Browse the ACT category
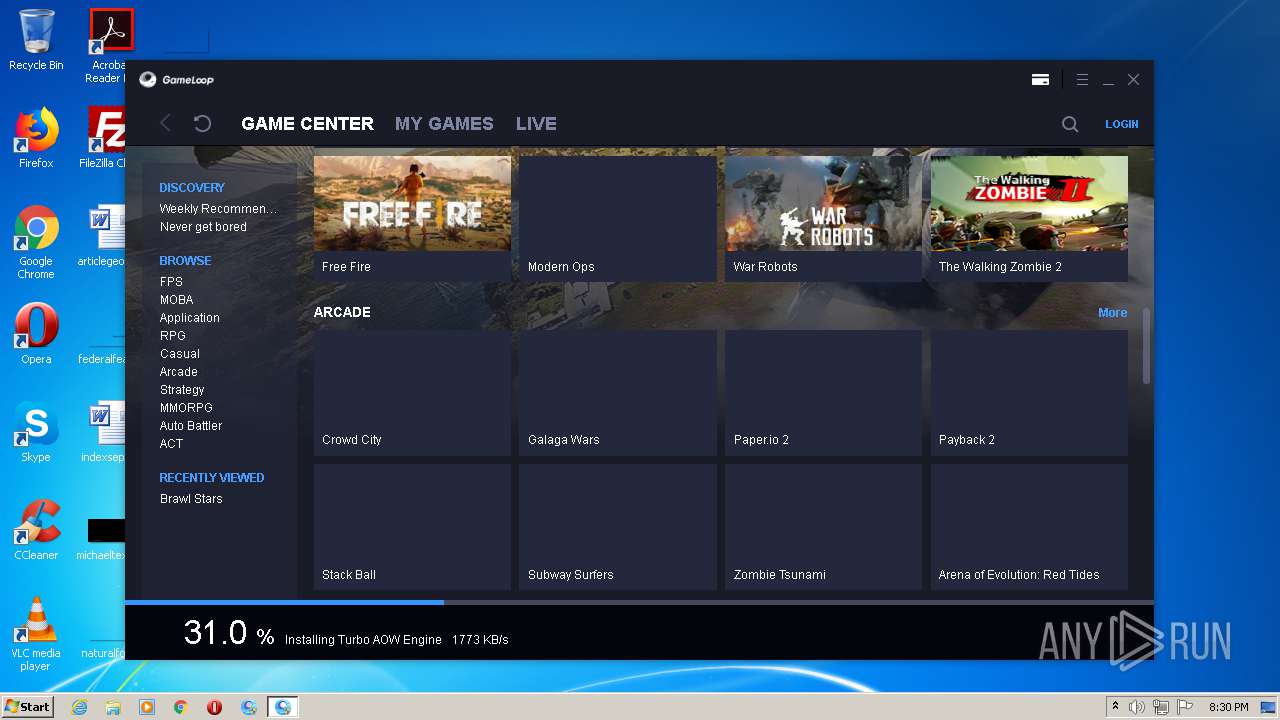Screen dimensions: 1280x720 coord(171,444)
